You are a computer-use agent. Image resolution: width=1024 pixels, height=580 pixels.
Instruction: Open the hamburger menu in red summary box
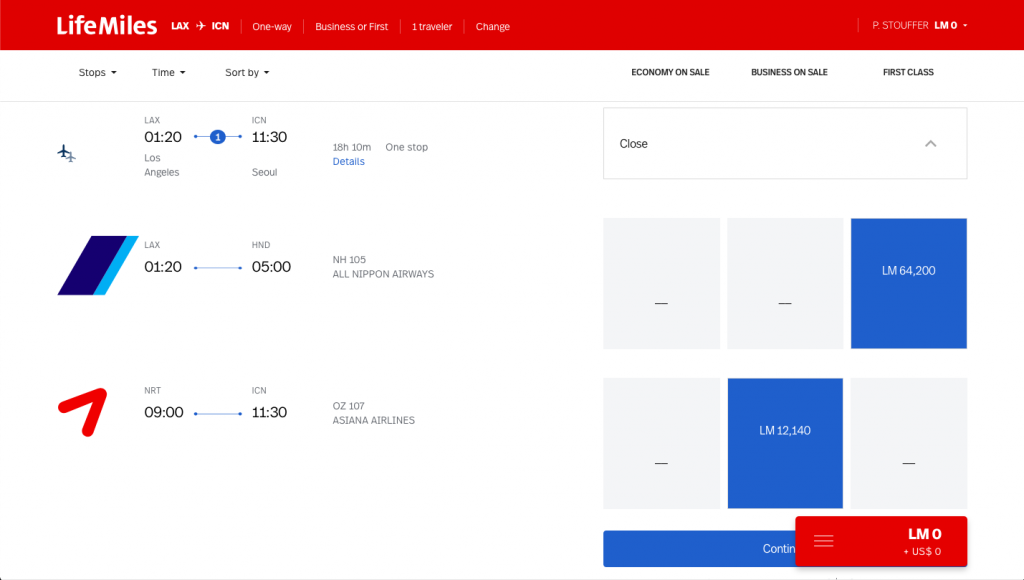(x=824, y=541)
